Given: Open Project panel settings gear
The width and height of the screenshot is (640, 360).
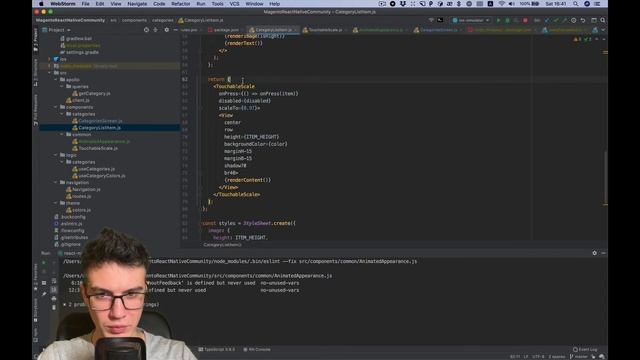Looking at the screenshot, I should point(167,30).
